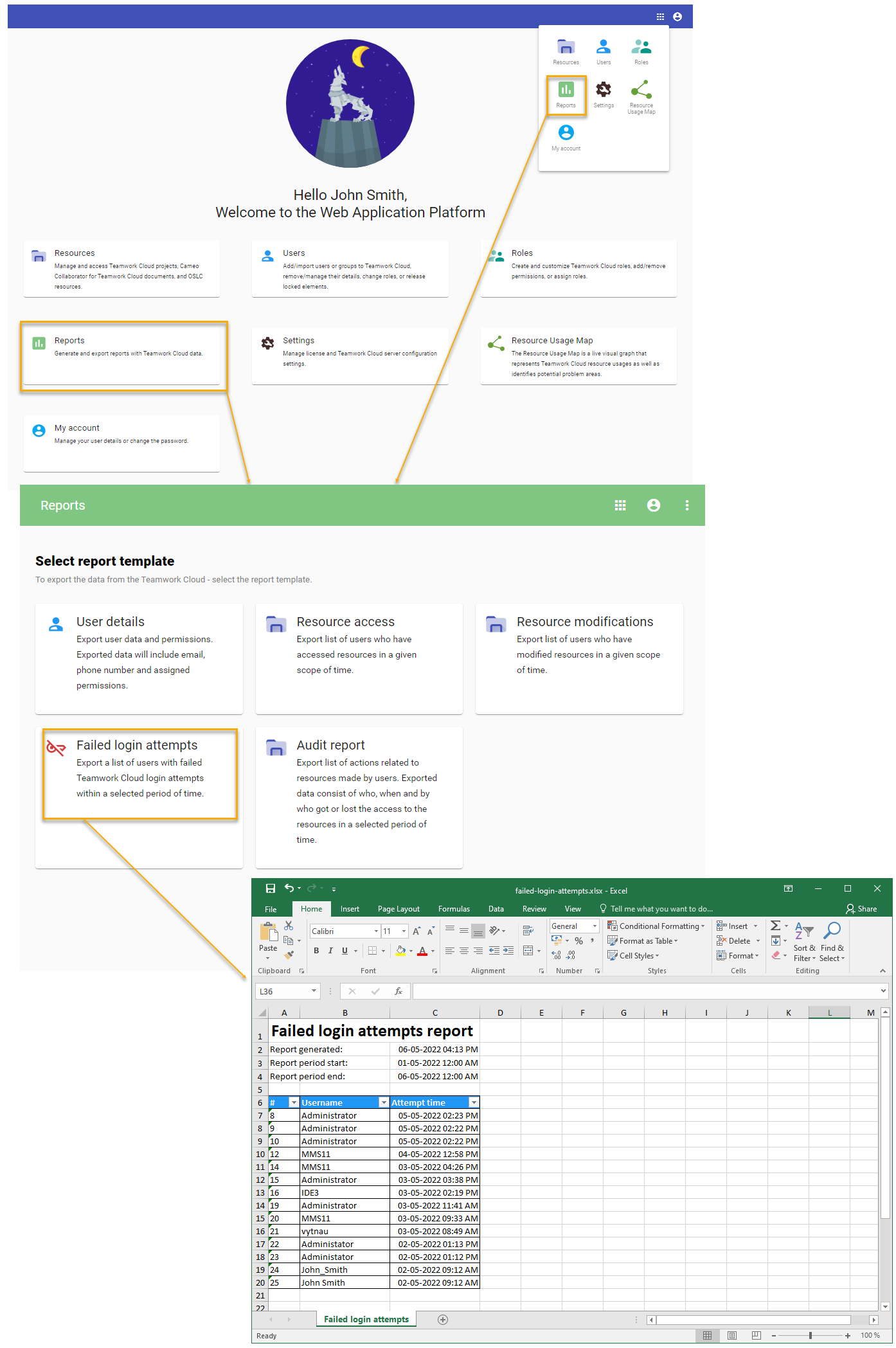Open the Resource access report template
896x1348 pixels.
(359, 658)
